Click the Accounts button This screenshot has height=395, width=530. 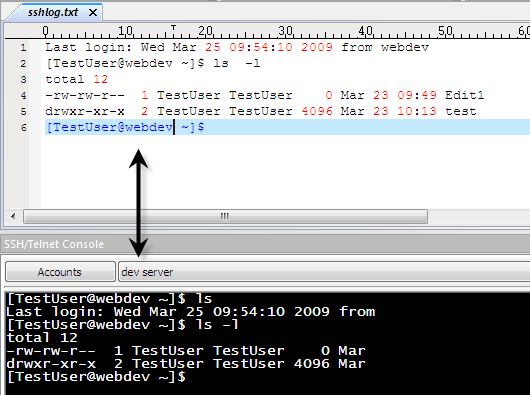pyautogui.click(x=60, y=272)
